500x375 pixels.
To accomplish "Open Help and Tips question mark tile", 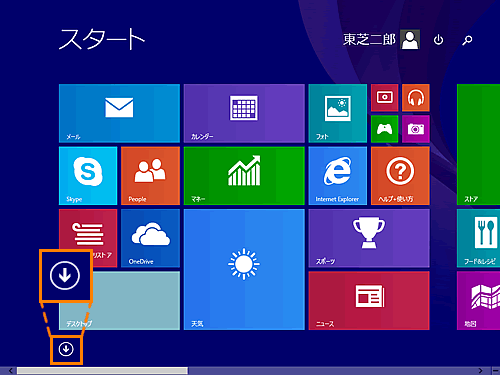I will [x=400, y=176].
